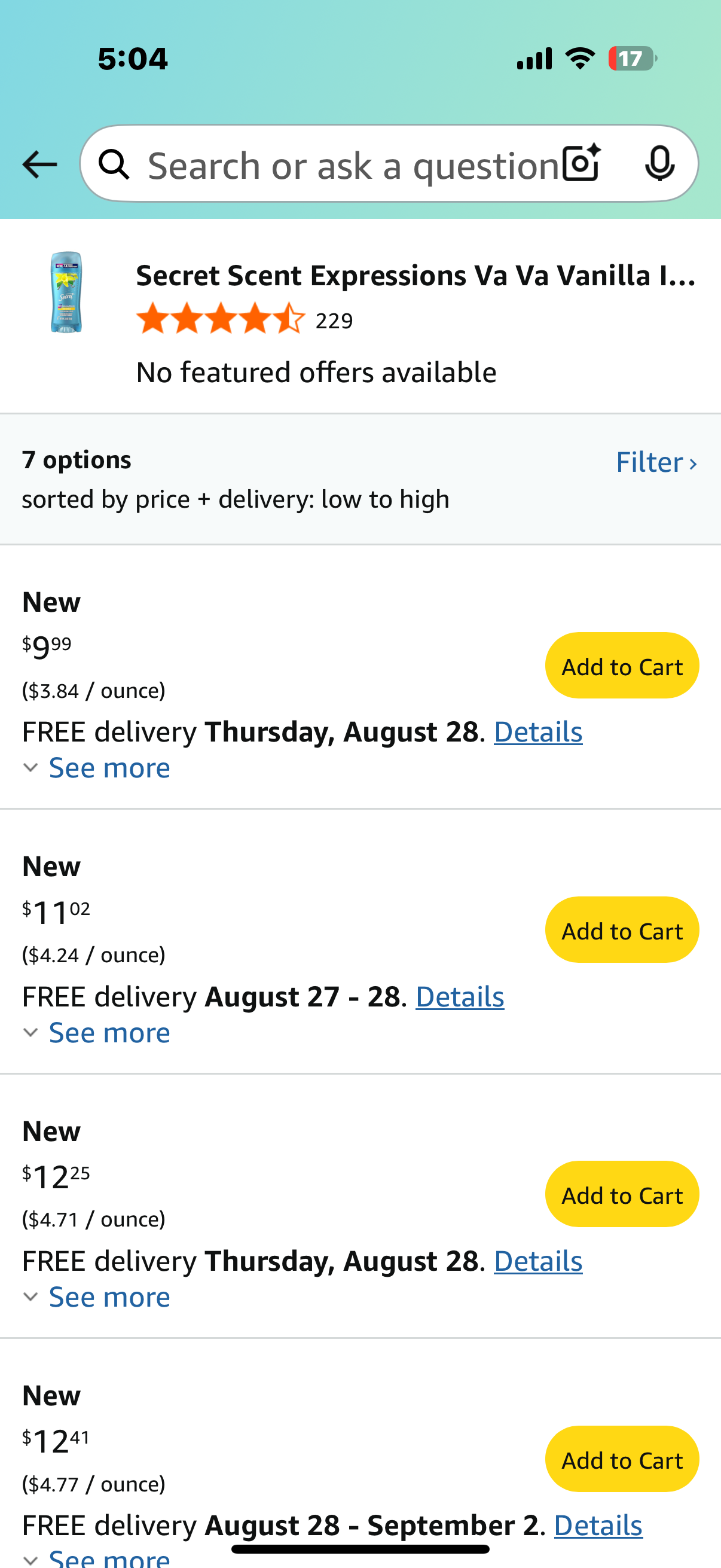Open the Filter options
The height and width of the screenshot is (1568, 721).
point(656,462)
